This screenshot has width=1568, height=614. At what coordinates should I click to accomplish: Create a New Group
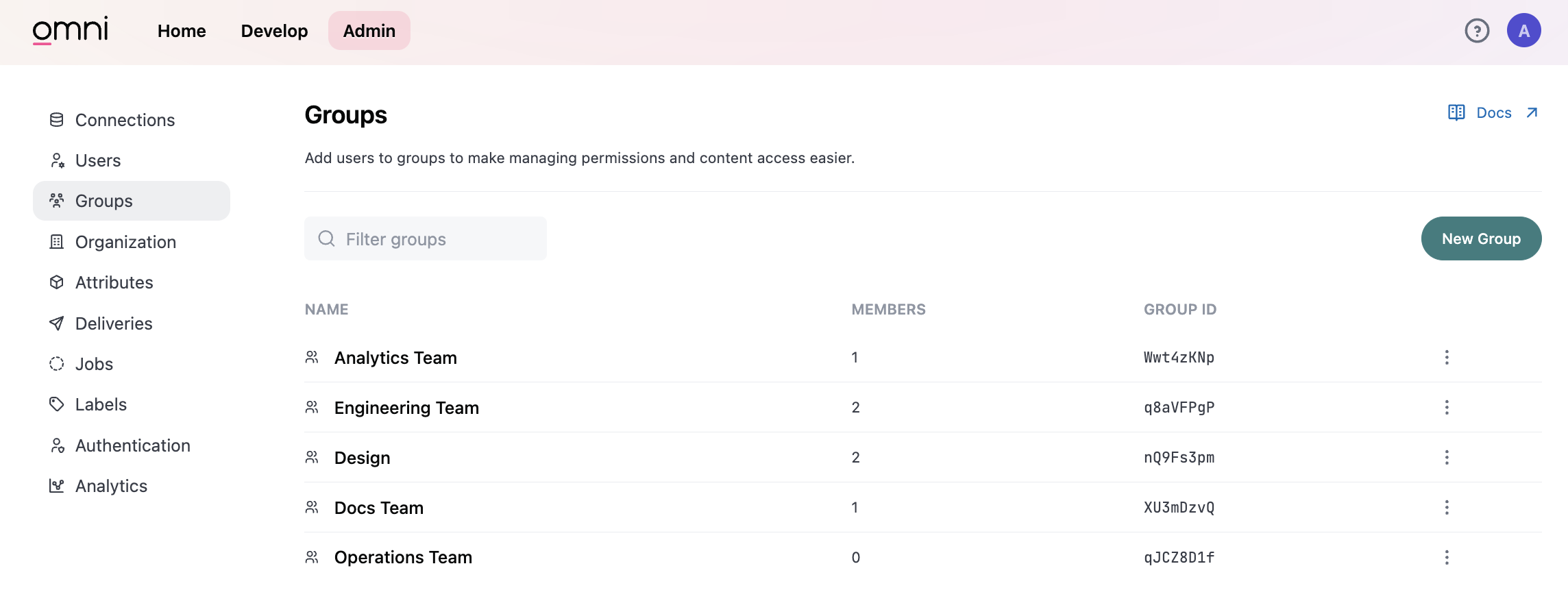click(1481, 238)
